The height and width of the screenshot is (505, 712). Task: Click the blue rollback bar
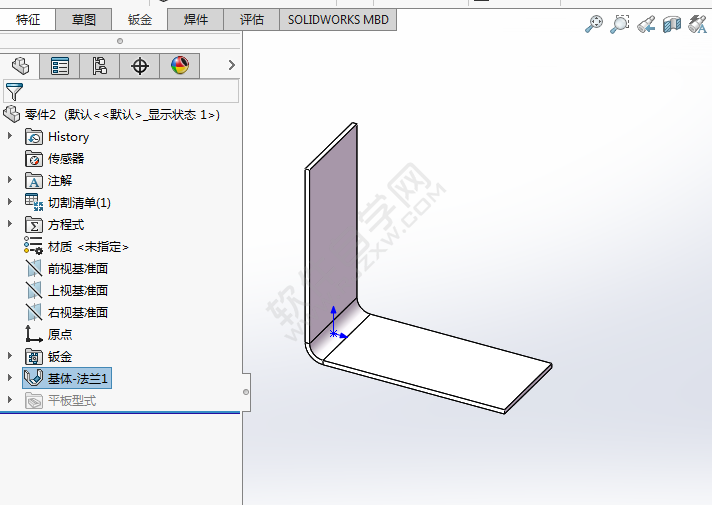(120, 412)
